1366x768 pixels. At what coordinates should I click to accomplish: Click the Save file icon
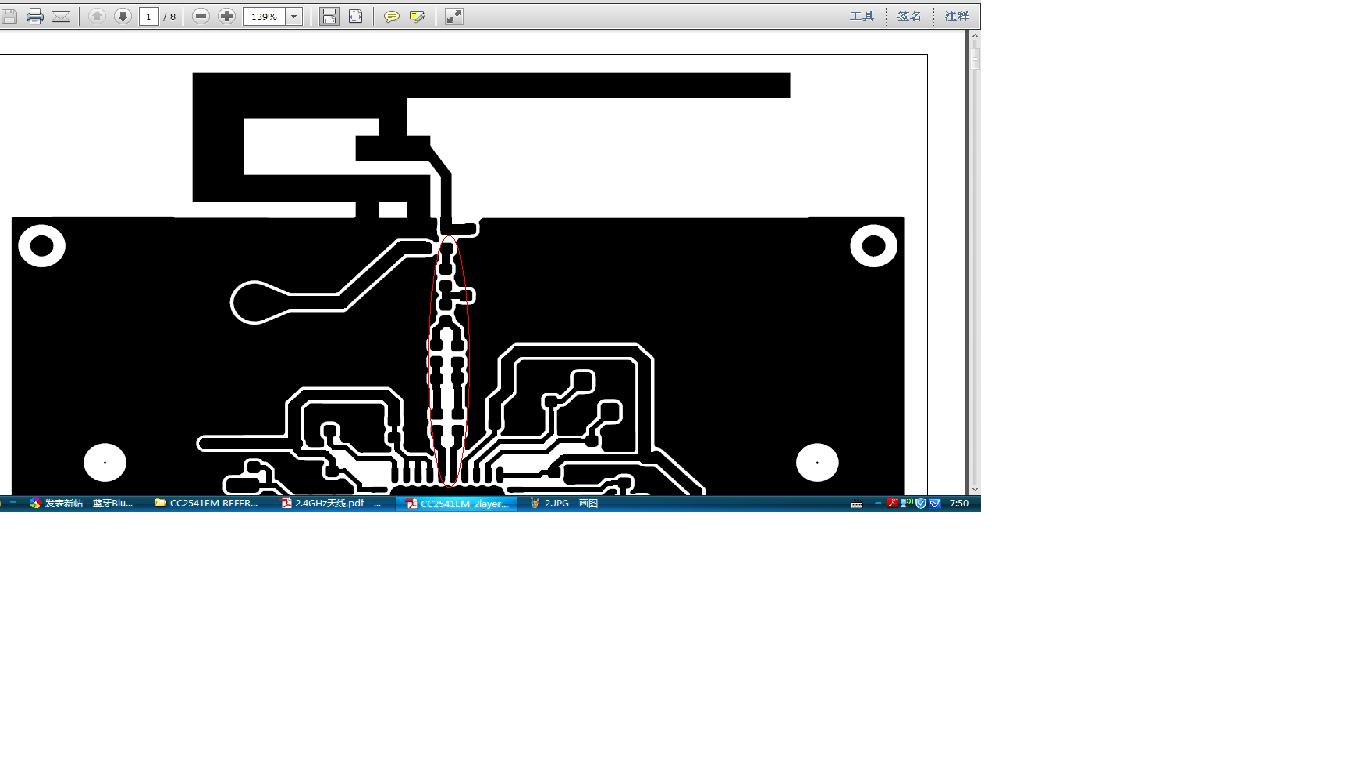click(9, 16)
